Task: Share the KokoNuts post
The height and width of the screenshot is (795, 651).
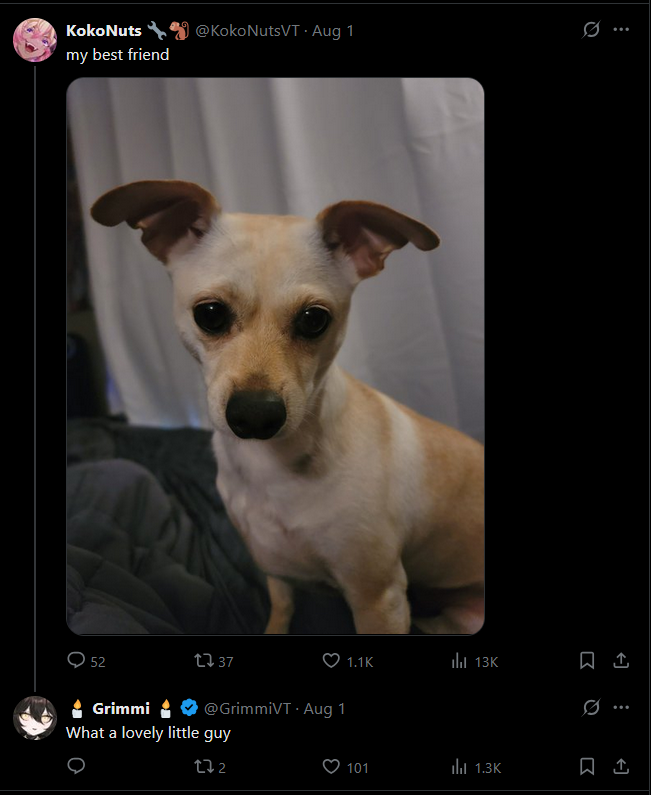Action: point(621,660)
